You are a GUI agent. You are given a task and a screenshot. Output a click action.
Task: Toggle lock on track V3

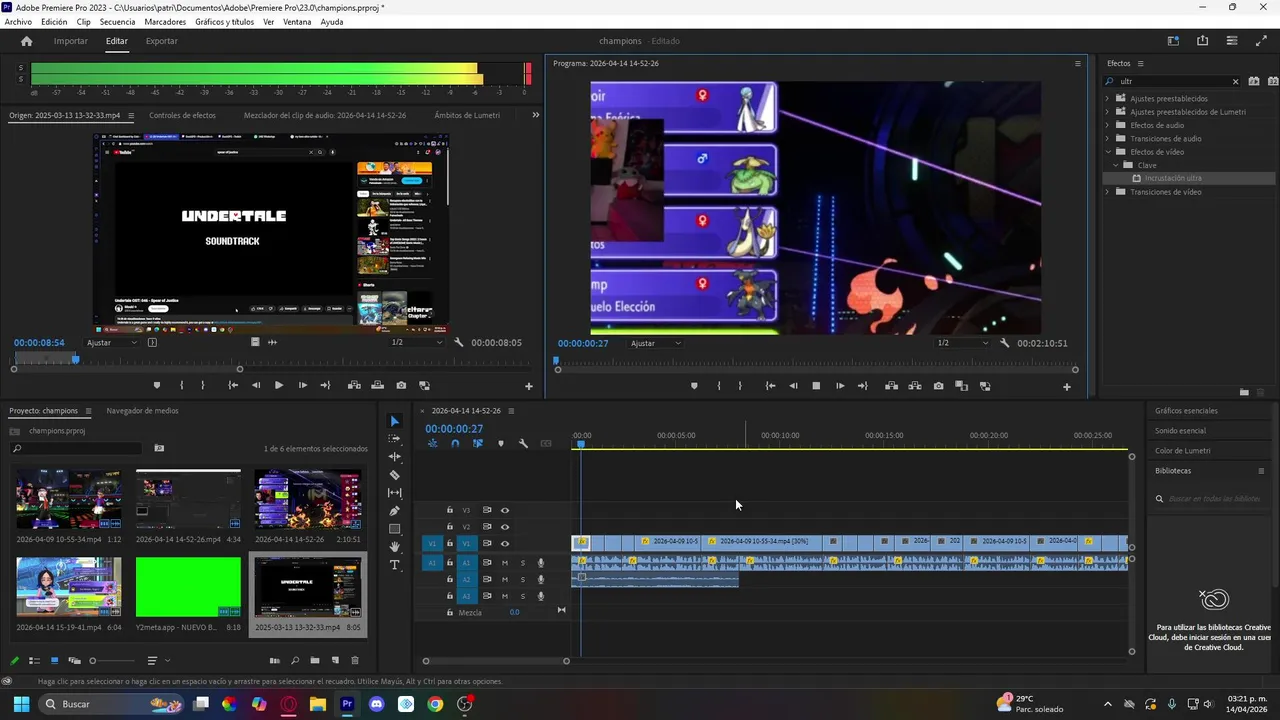[x=450, y=510]
